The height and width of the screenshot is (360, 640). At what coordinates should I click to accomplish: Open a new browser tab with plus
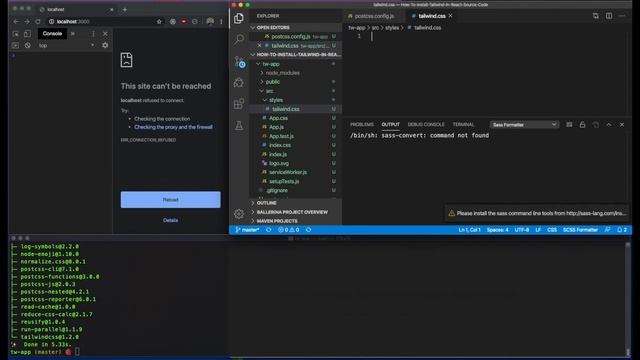(x=124, y=9)
